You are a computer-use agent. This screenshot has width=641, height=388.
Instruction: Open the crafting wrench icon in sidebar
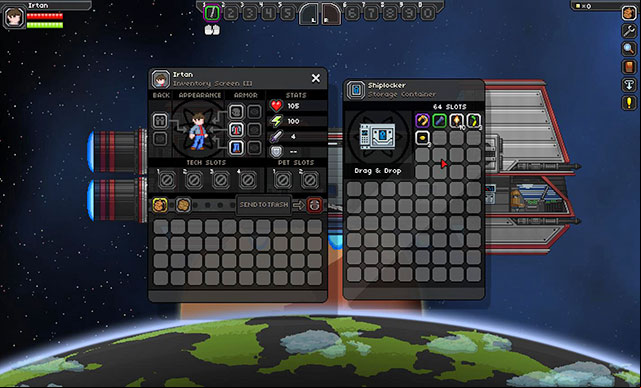tap(629, 31)
